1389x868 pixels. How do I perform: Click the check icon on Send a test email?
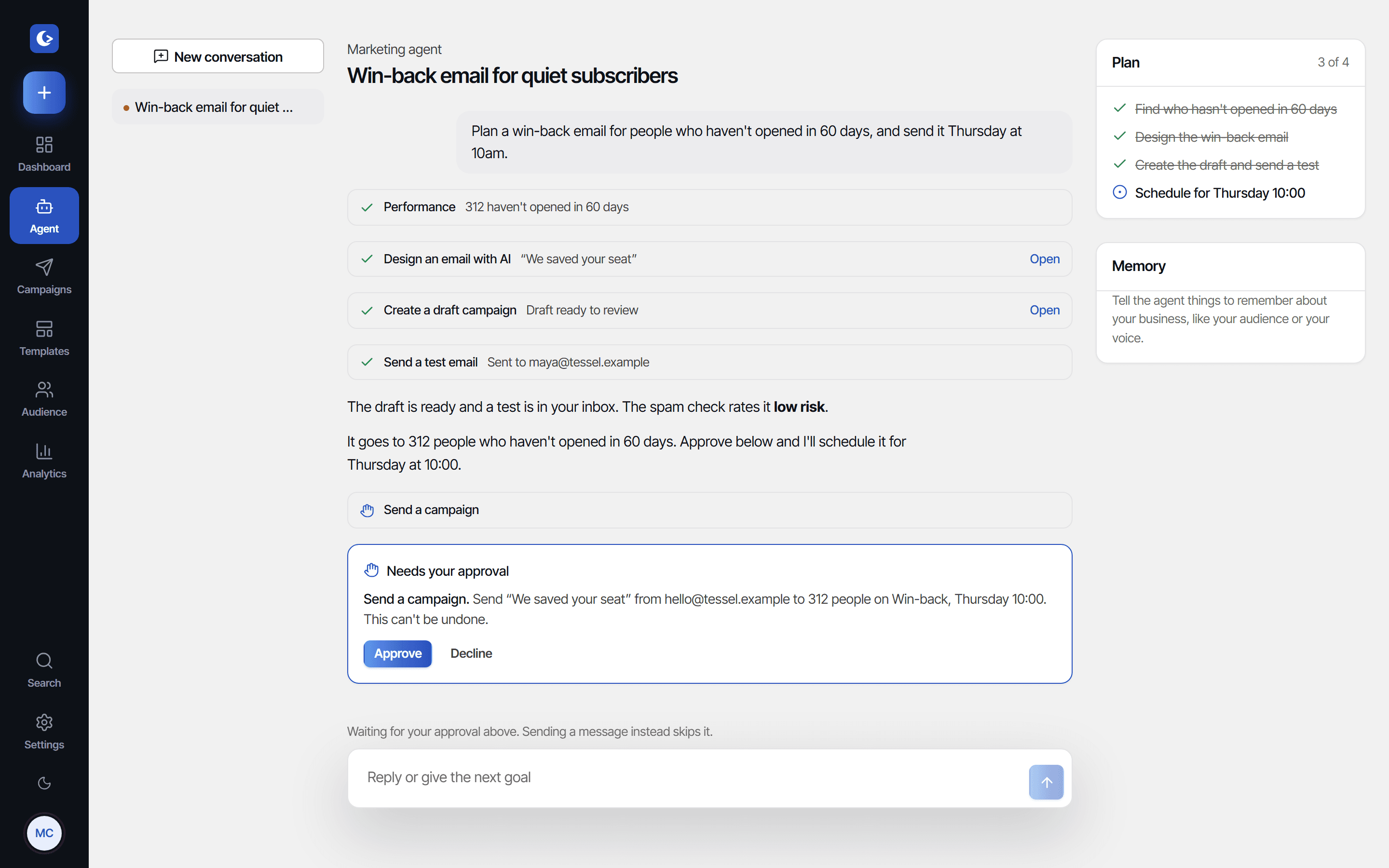[368, 362]
